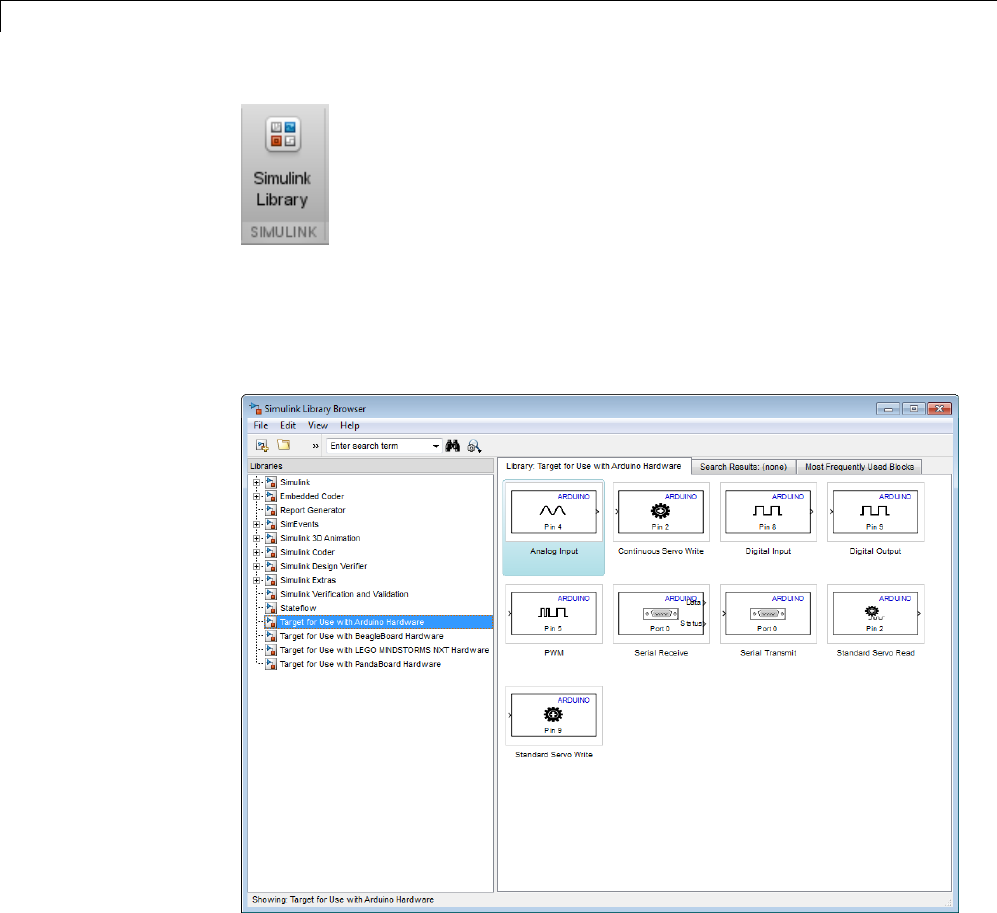
Task: Switch to Most Frequently Used Blocks tab
Action: click(860, 467)
